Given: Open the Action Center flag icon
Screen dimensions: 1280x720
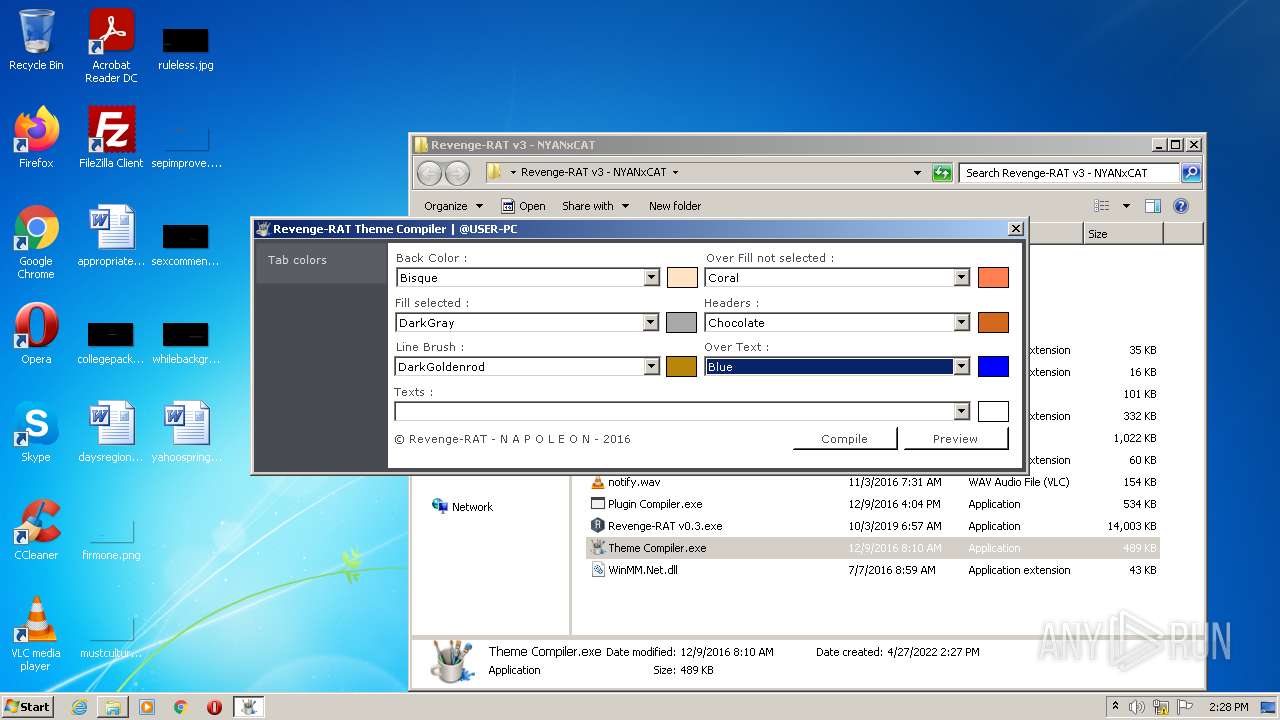Looking at the screenshot, I should (1183, 707).
